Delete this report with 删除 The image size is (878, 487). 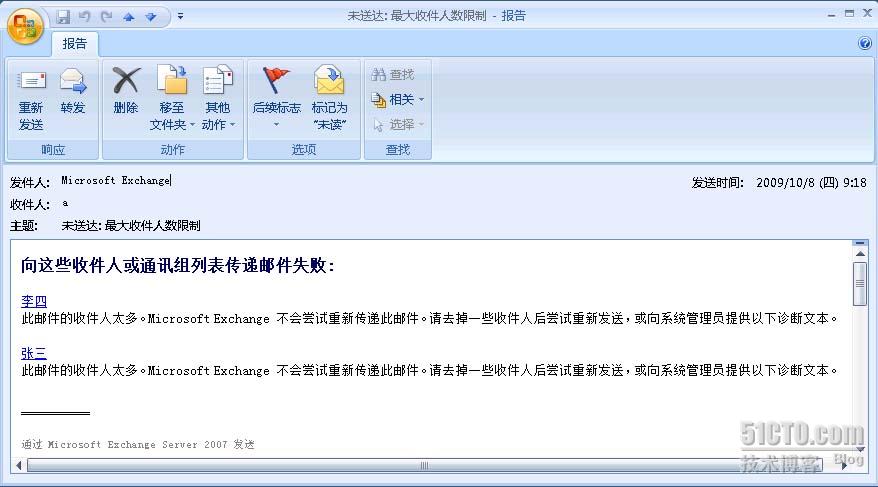tap(125, 91)
